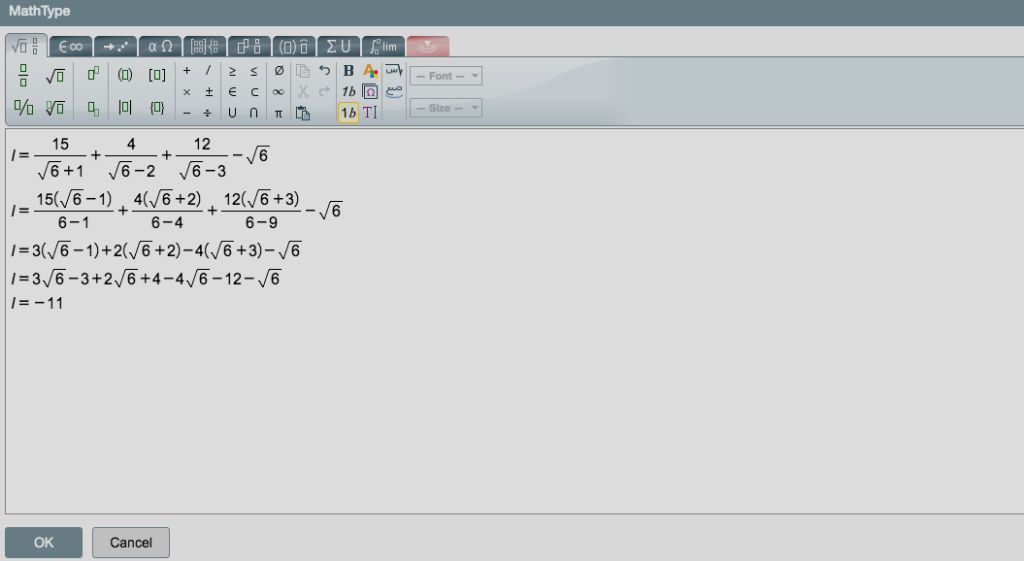The height and width of the screenshot is (561, 1024).
Task: Open the scripts and layout tab
Action: (249, 46)
